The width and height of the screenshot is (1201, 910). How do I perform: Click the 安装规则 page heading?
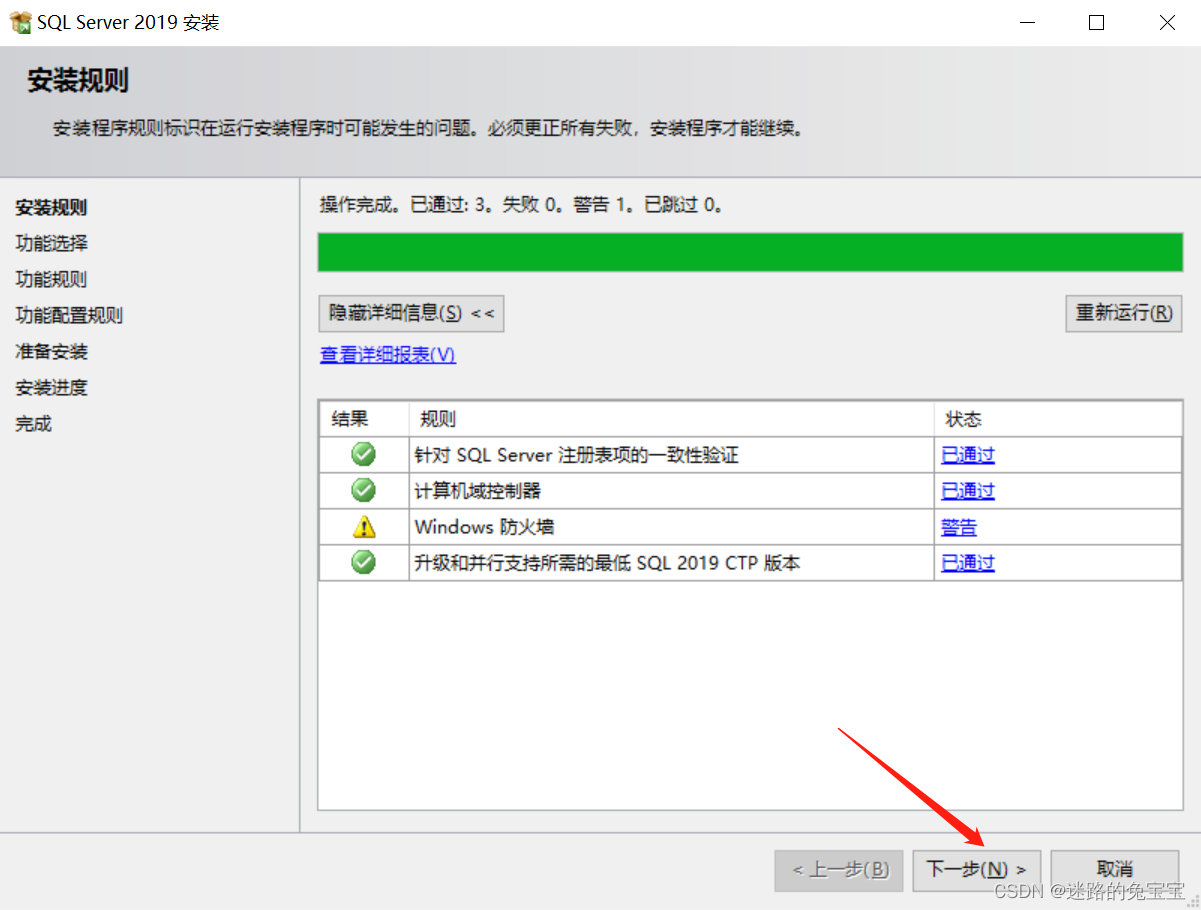78,81
